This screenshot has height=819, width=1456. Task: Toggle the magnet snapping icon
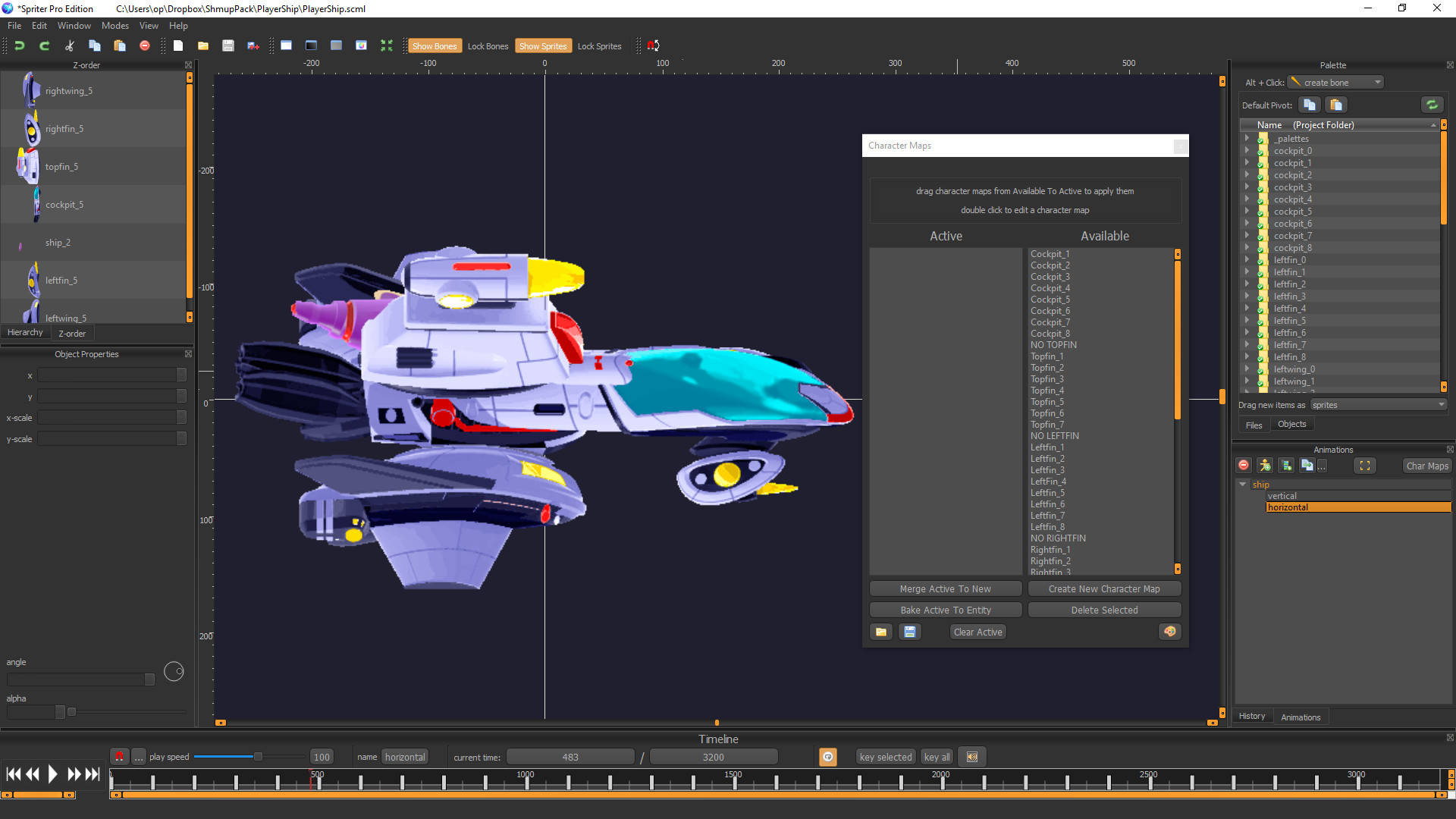[652, 45]
